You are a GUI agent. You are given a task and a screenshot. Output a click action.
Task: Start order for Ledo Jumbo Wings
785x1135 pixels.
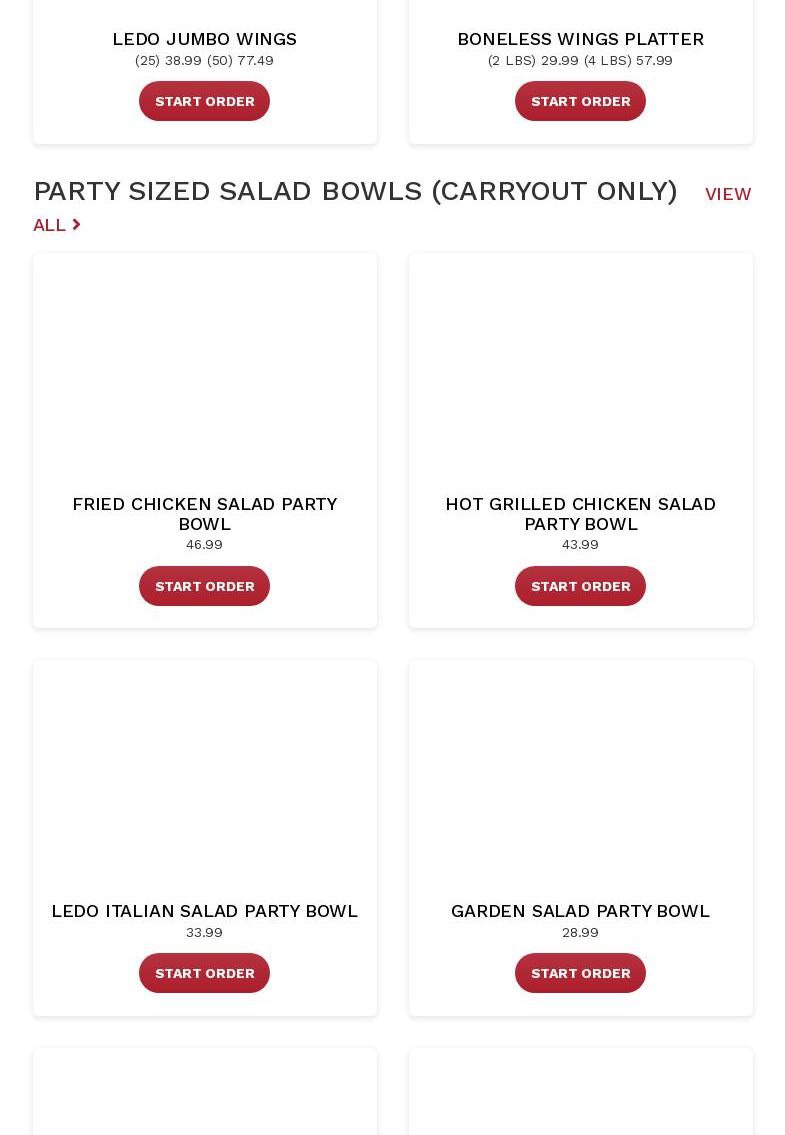(204, 101)
